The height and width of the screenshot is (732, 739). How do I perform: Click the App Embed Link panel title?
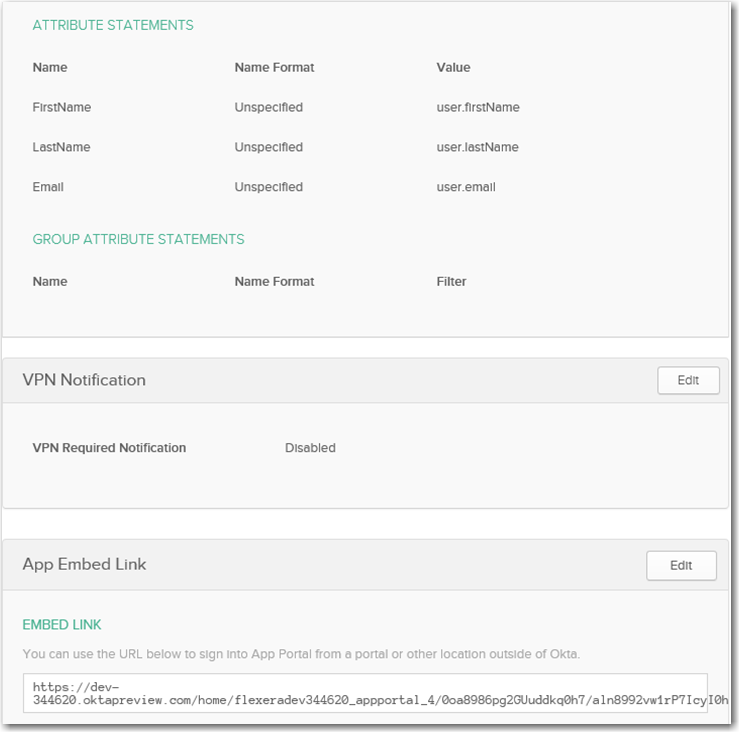click(84, 564)
